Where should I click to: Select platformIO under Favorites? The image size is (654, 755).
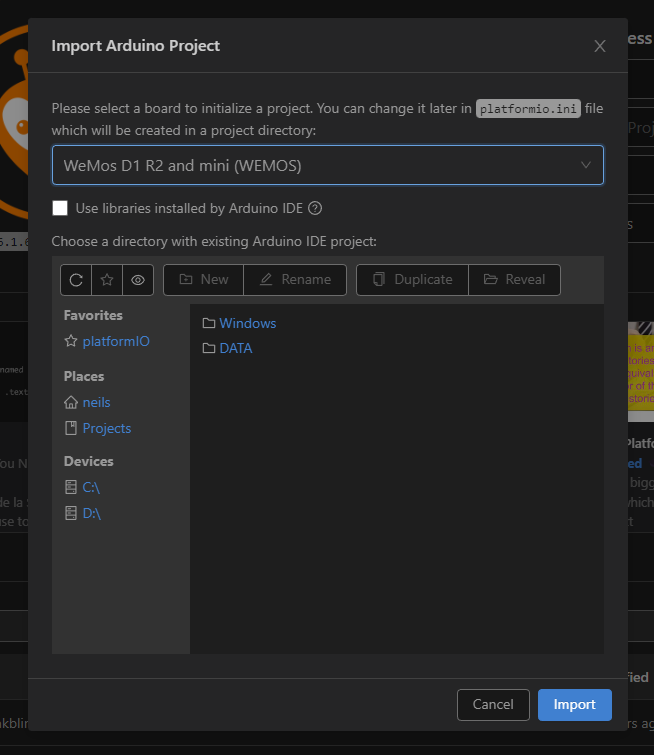(115, 341)
